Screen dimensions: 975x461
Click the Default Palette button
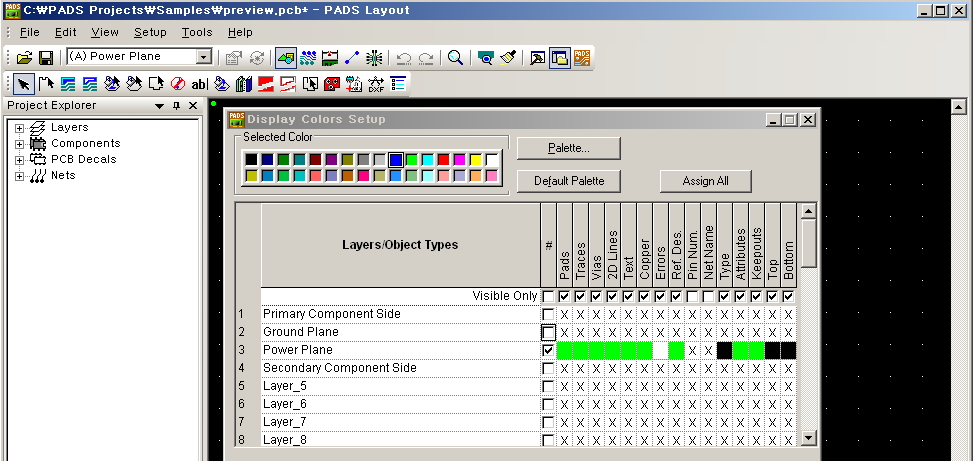tap(569, 181)
